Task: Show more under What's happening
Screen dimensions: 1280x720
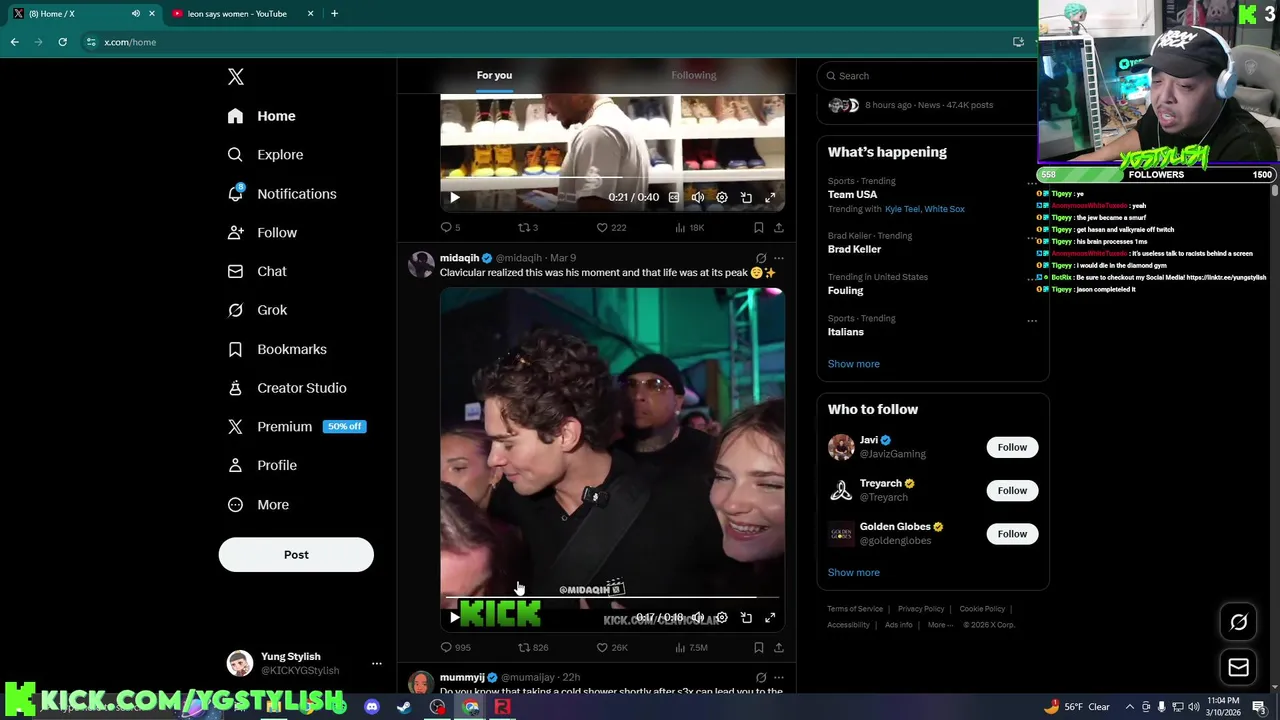Action: [x=854, y=364]
